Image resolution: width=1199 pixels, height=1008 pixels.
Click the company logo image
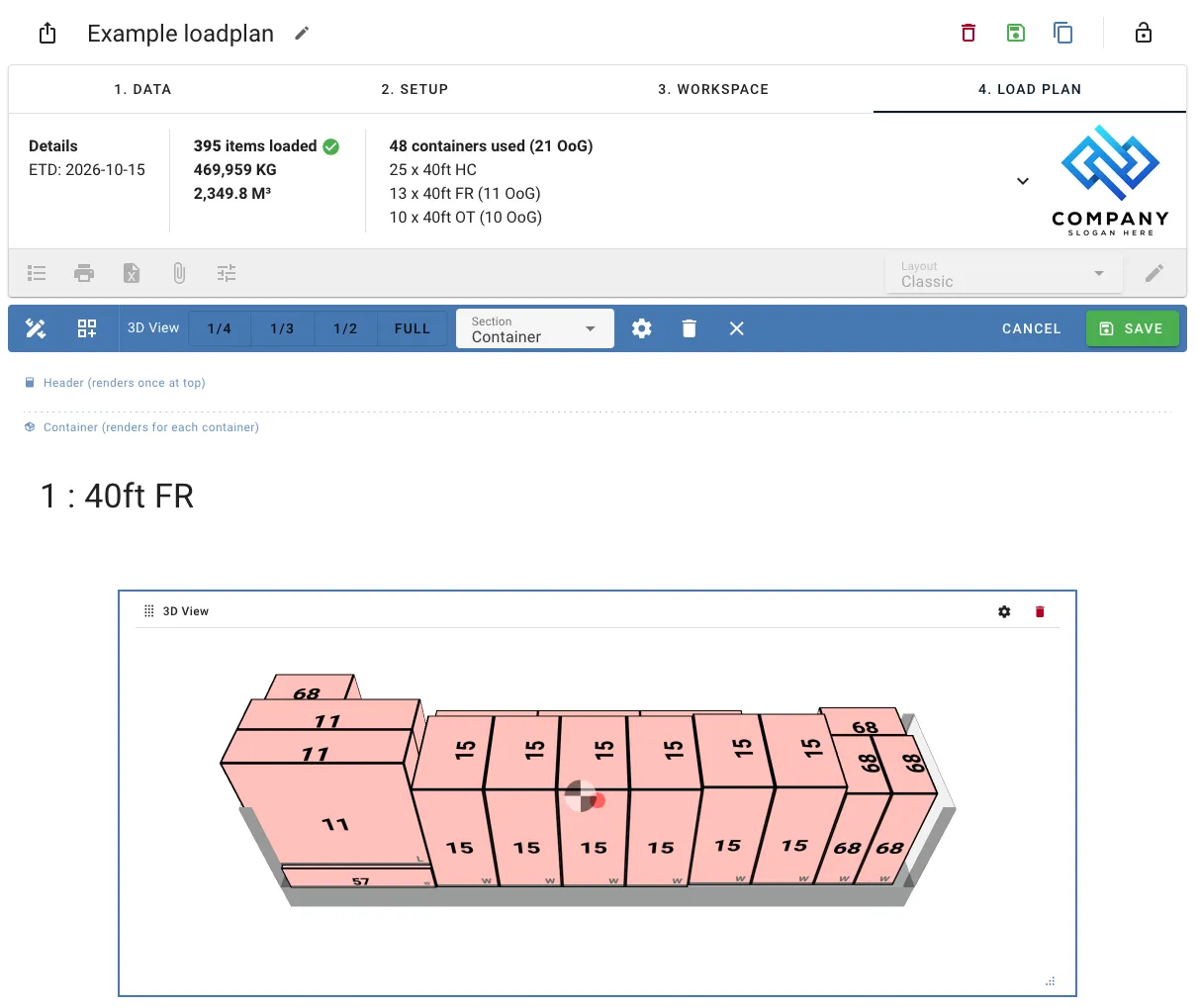(x=1110, y=181)
